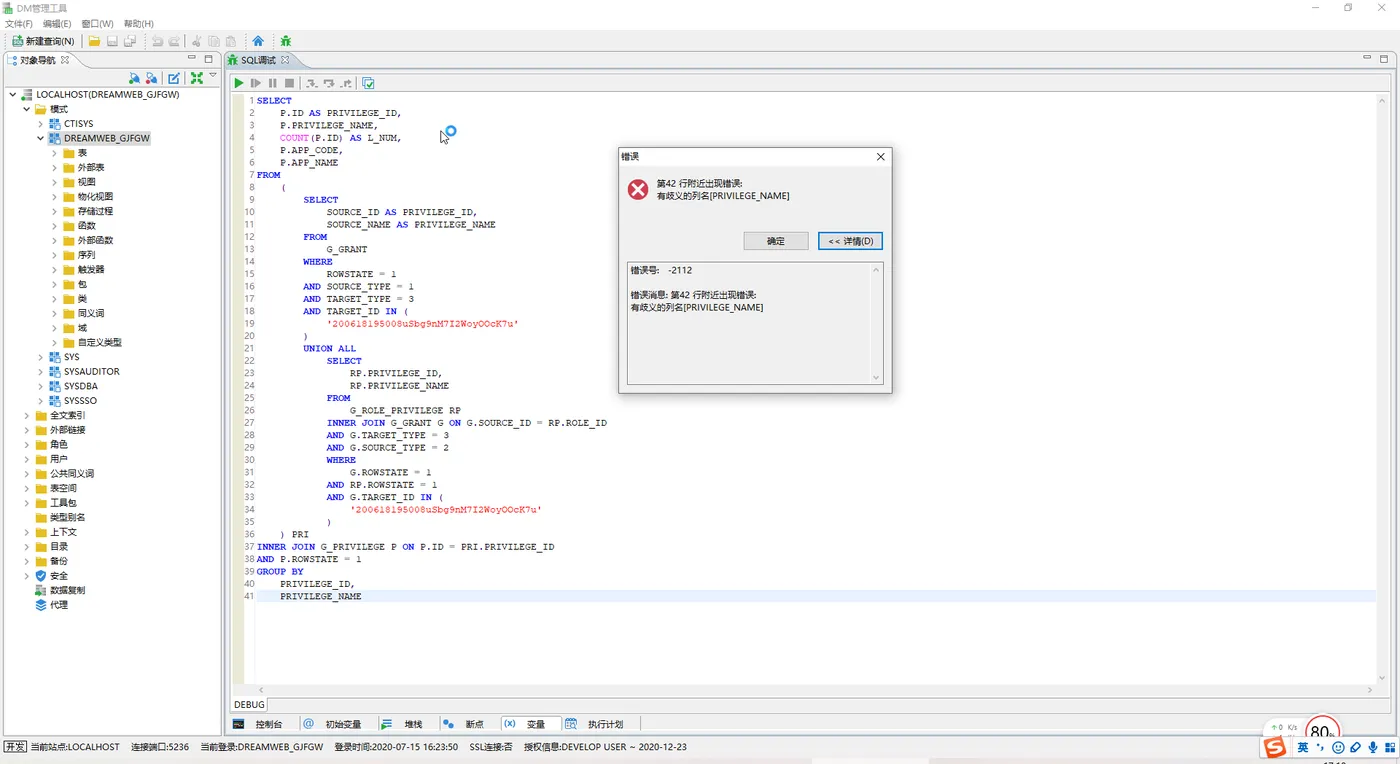Image resolution: width=1400 pixels, height=764 pixels.
Task: Open the 编辑(E) menu
Action: pos(57,23)
